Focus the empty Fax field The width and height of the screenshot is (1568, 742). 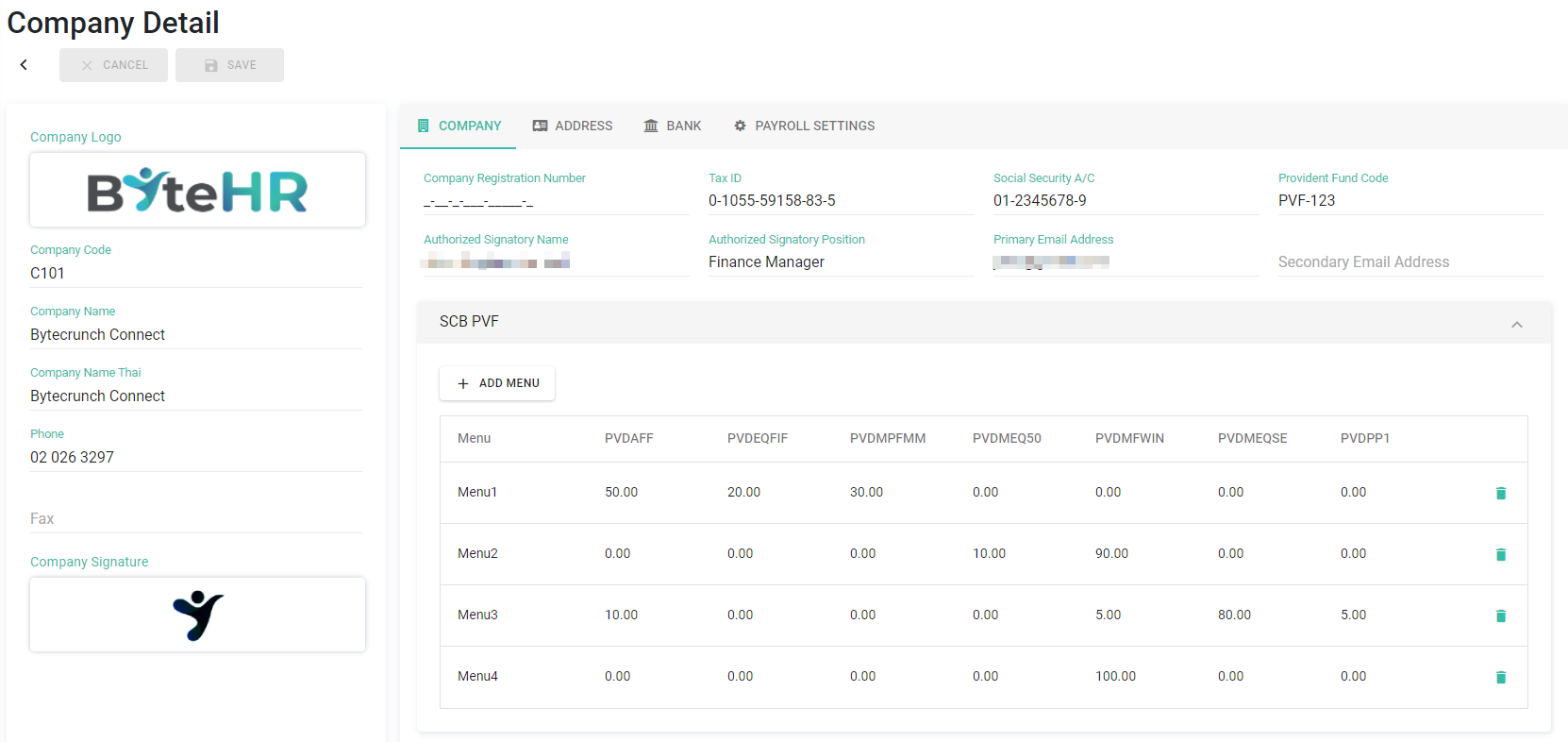point(196,519)
